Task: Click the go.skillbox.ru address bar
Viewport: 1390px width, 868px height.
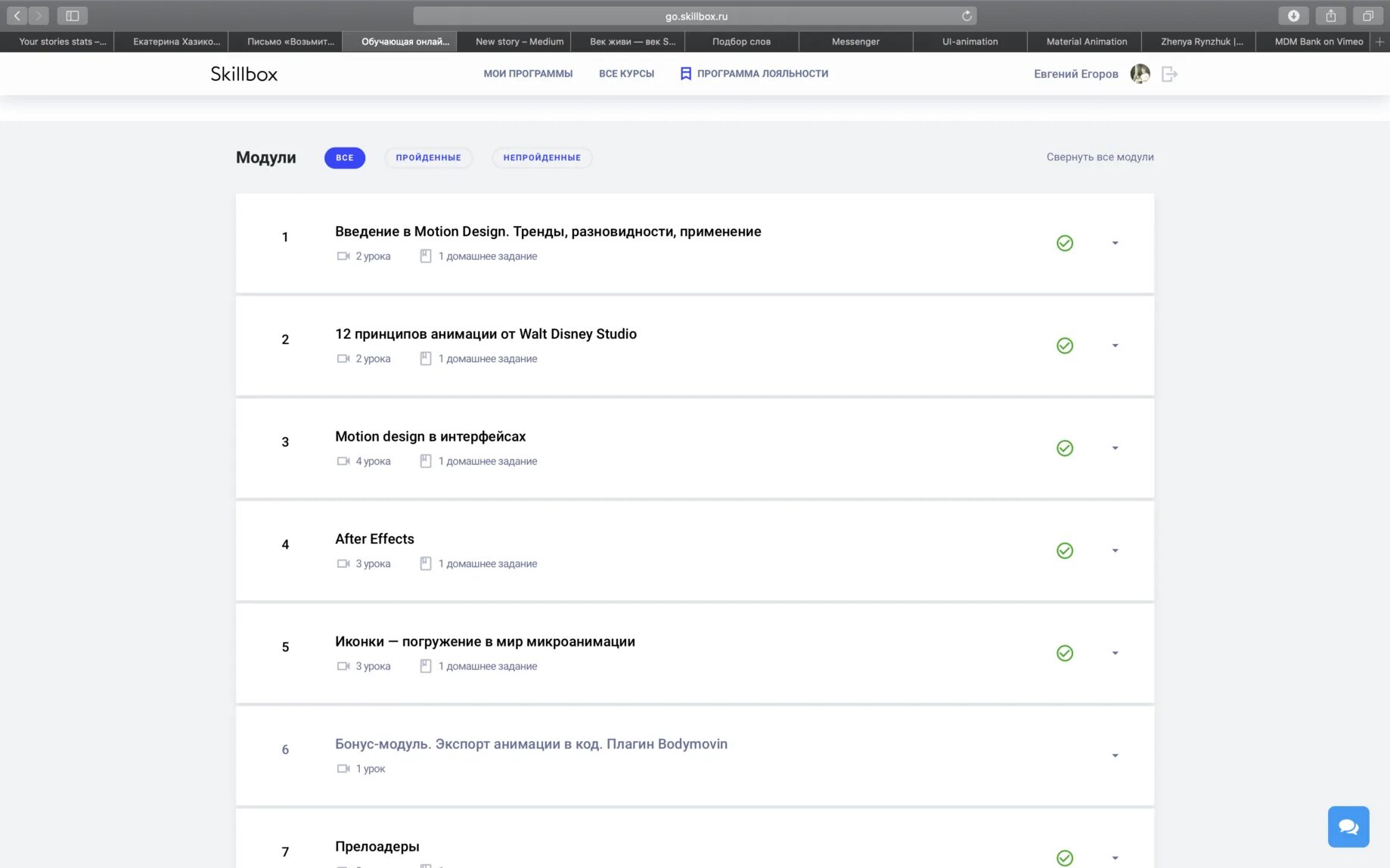Action: [695, 16]
